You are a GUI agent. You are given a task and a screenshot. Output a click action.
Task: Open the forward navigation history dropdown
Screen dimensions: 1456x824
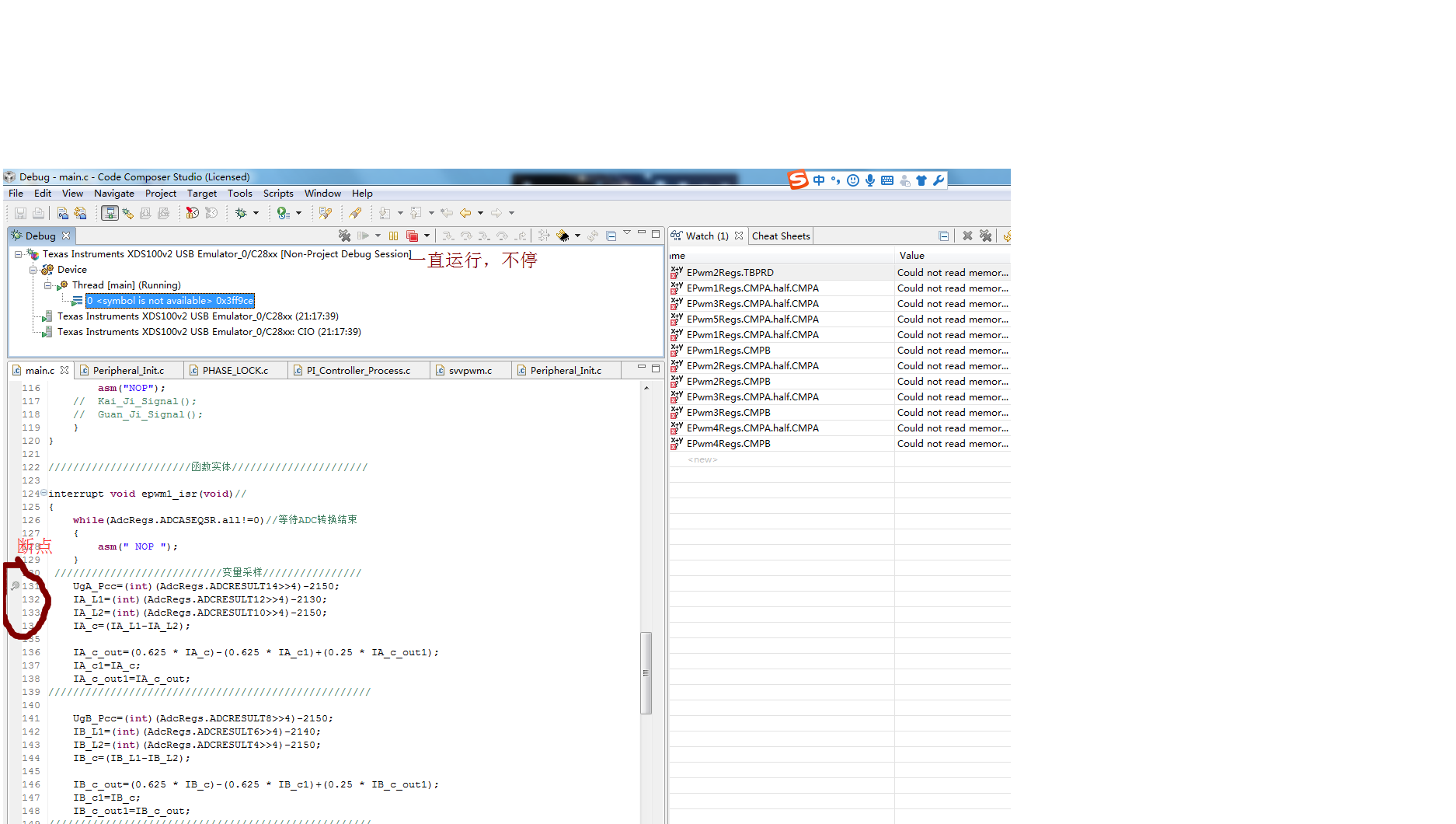511,213
